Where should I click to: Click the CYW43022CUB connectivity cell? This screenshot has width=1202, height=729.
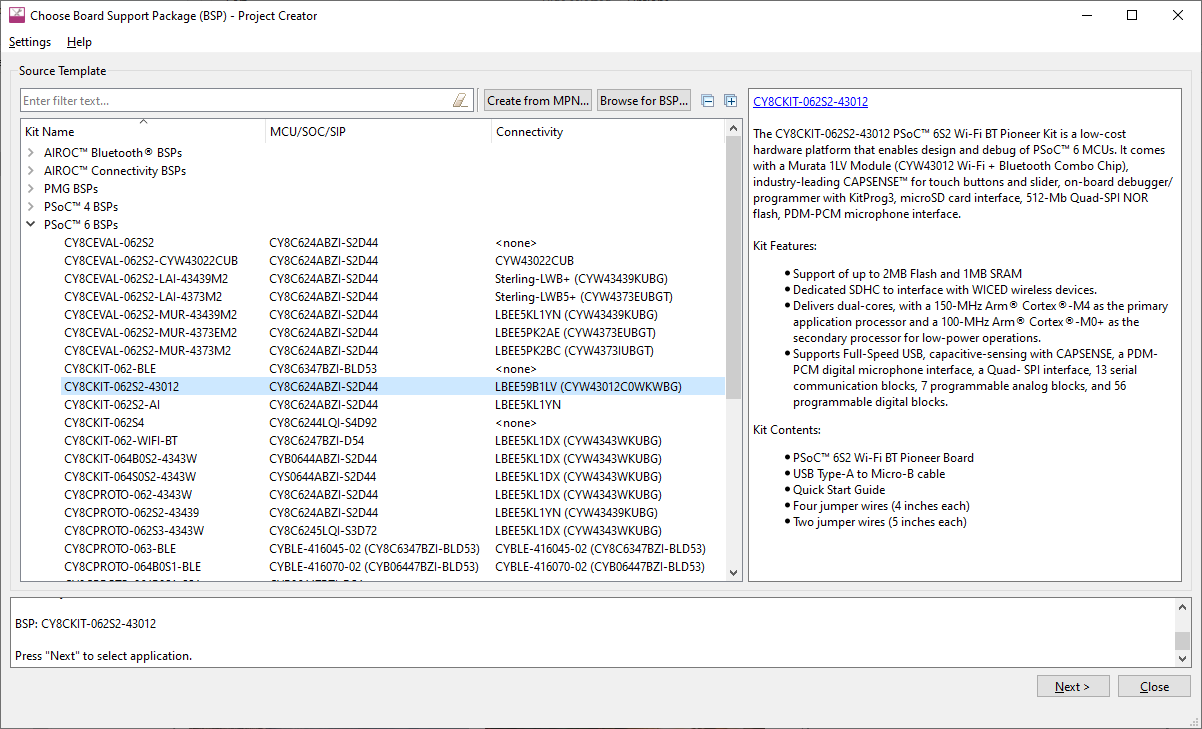534,261
